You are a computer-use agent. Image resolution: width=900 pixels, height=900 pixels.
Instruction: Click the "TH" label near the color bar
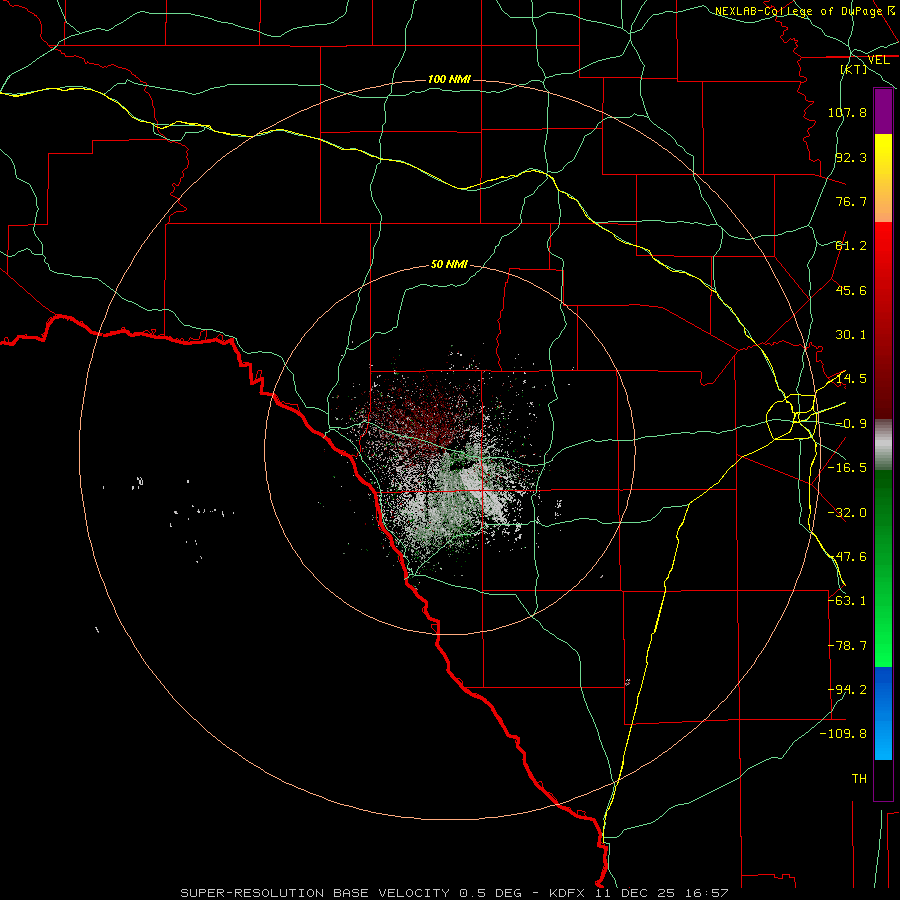[859, 779]
